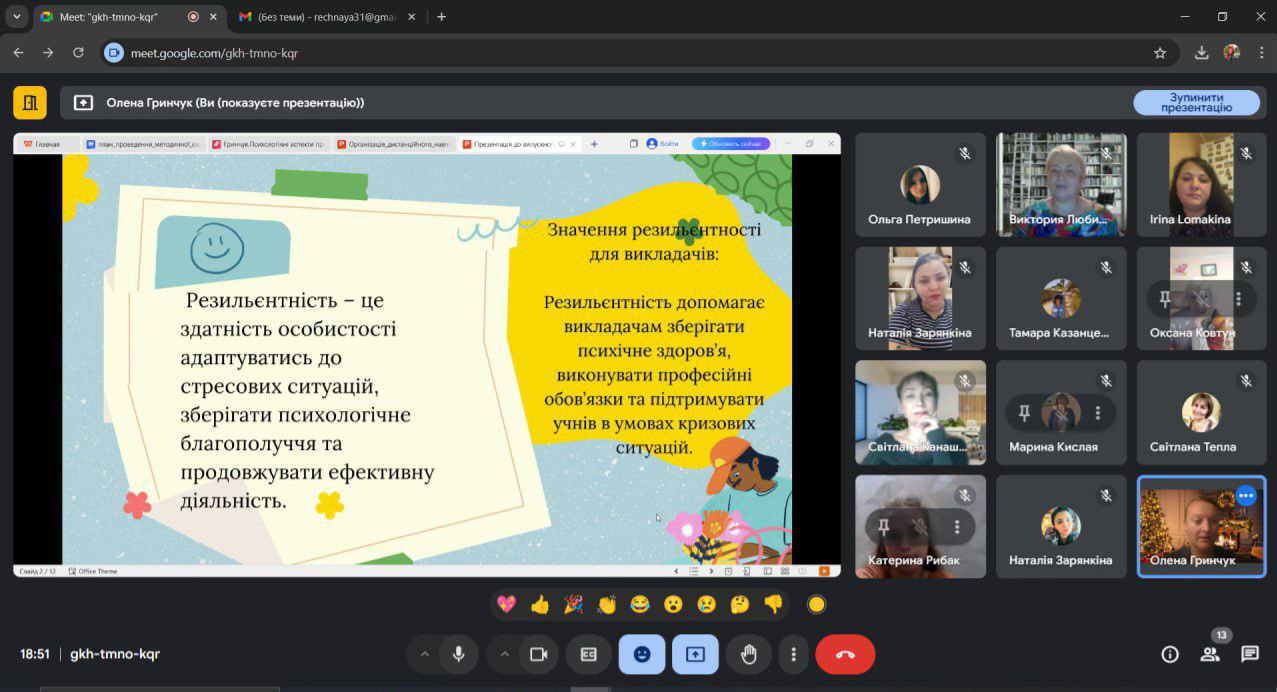Open more options for Марина Кислая
Image resolution: width=1277 pixels, height=692 pixels.
(x=1098, y=412)
